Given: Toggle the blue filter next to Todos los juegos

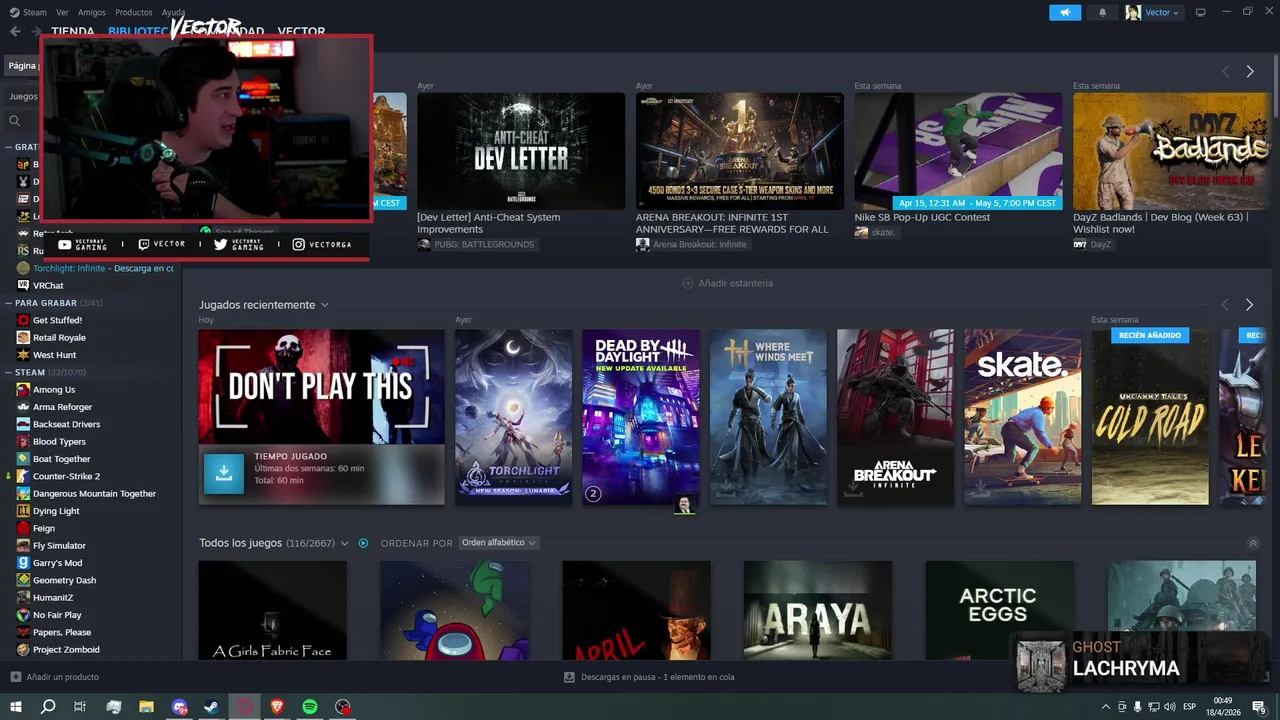Looking at the screenshot, I should [363, 543].
